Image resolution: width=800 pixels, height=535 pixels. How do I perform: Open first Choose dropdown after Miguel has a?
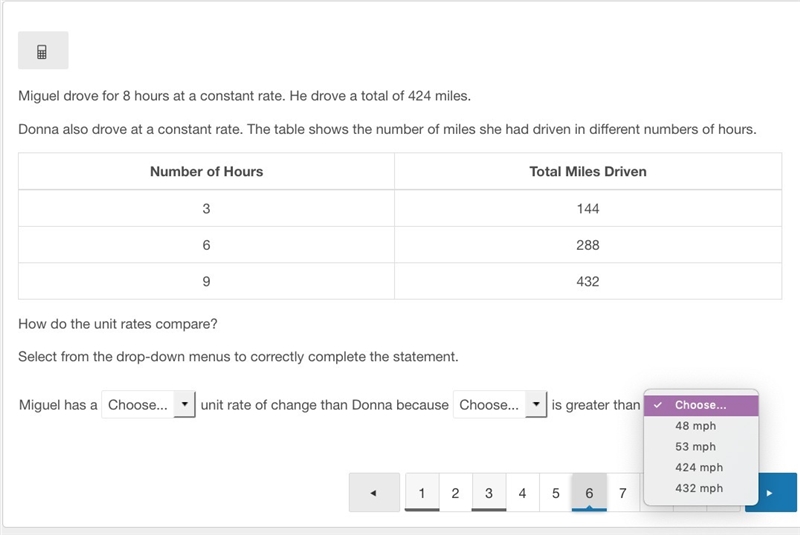(x=148, y=405)
